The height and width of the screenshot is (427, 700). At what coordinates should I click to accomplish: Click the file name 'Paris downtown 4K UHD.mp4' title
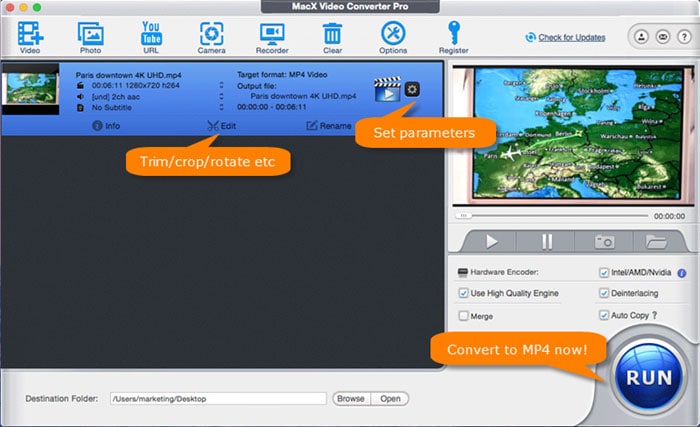(129, 75)
